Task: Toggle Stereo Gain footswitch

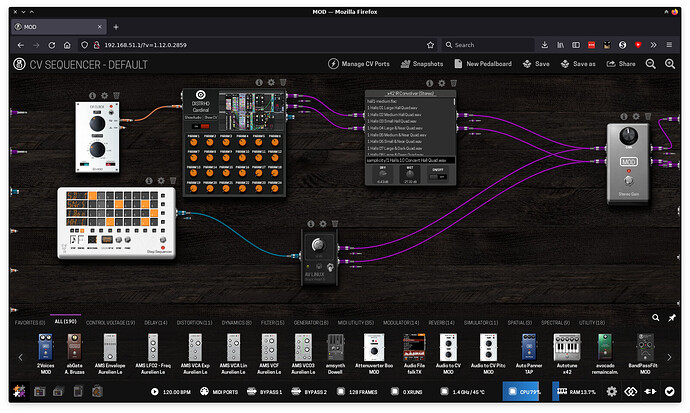Action: (x=628, y=180)
